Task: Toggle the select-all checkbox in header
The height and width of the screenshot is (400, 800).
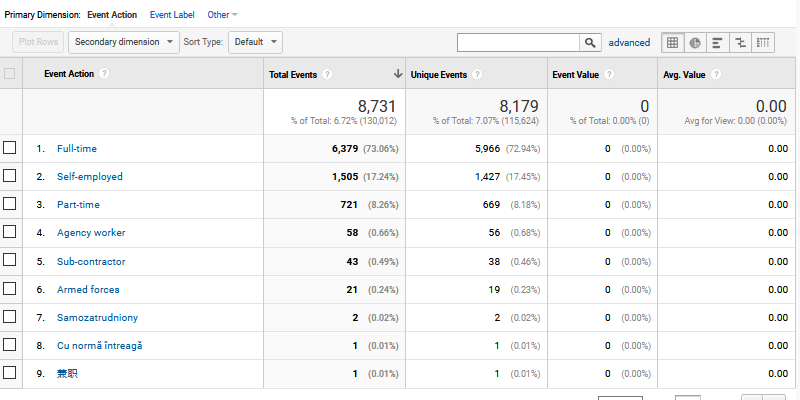Action: [10, 73]
